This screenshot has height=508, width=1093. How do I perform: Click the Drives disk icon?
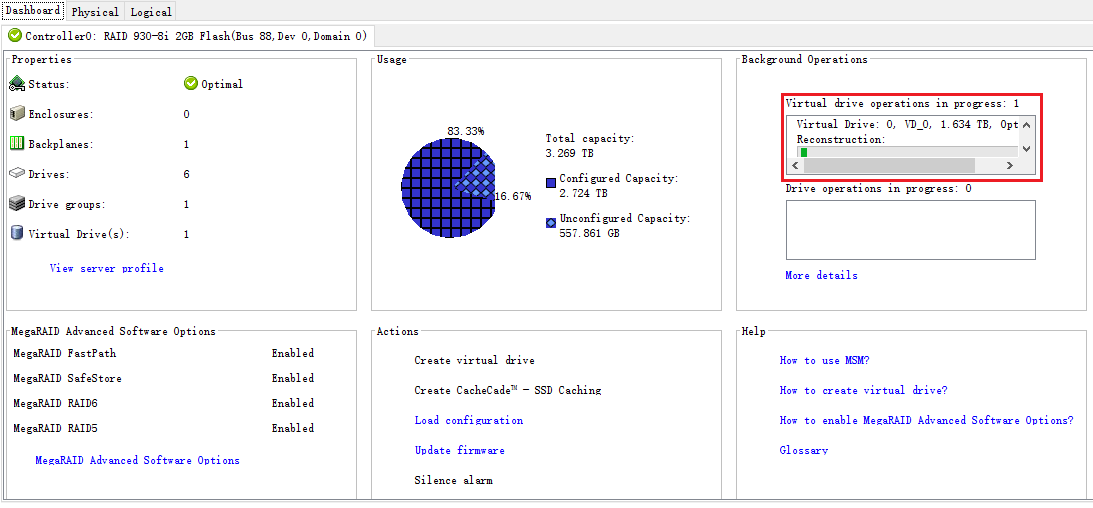click(17, 174)
